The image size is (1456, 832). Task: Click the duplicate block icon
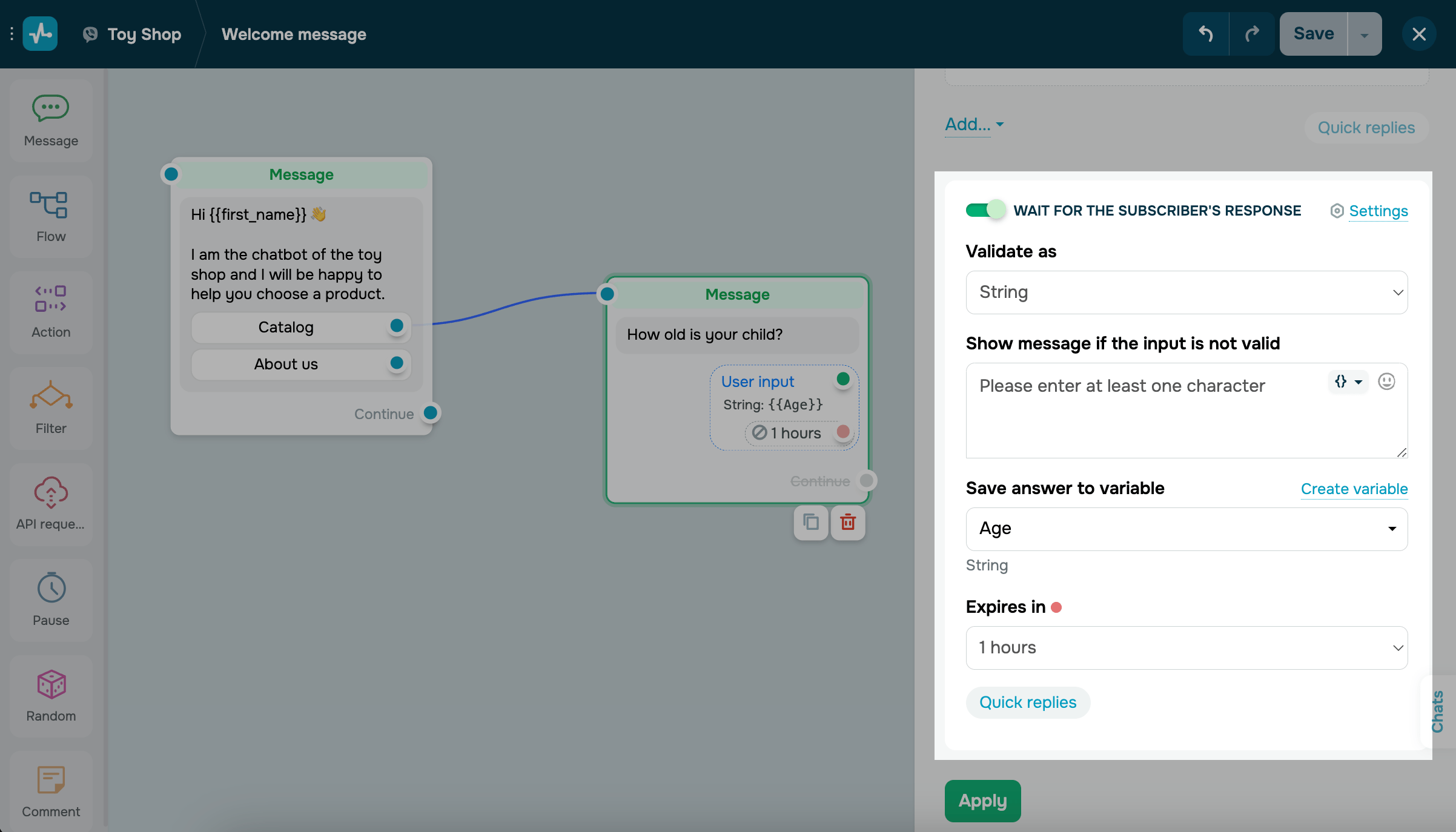coord(811,522)
